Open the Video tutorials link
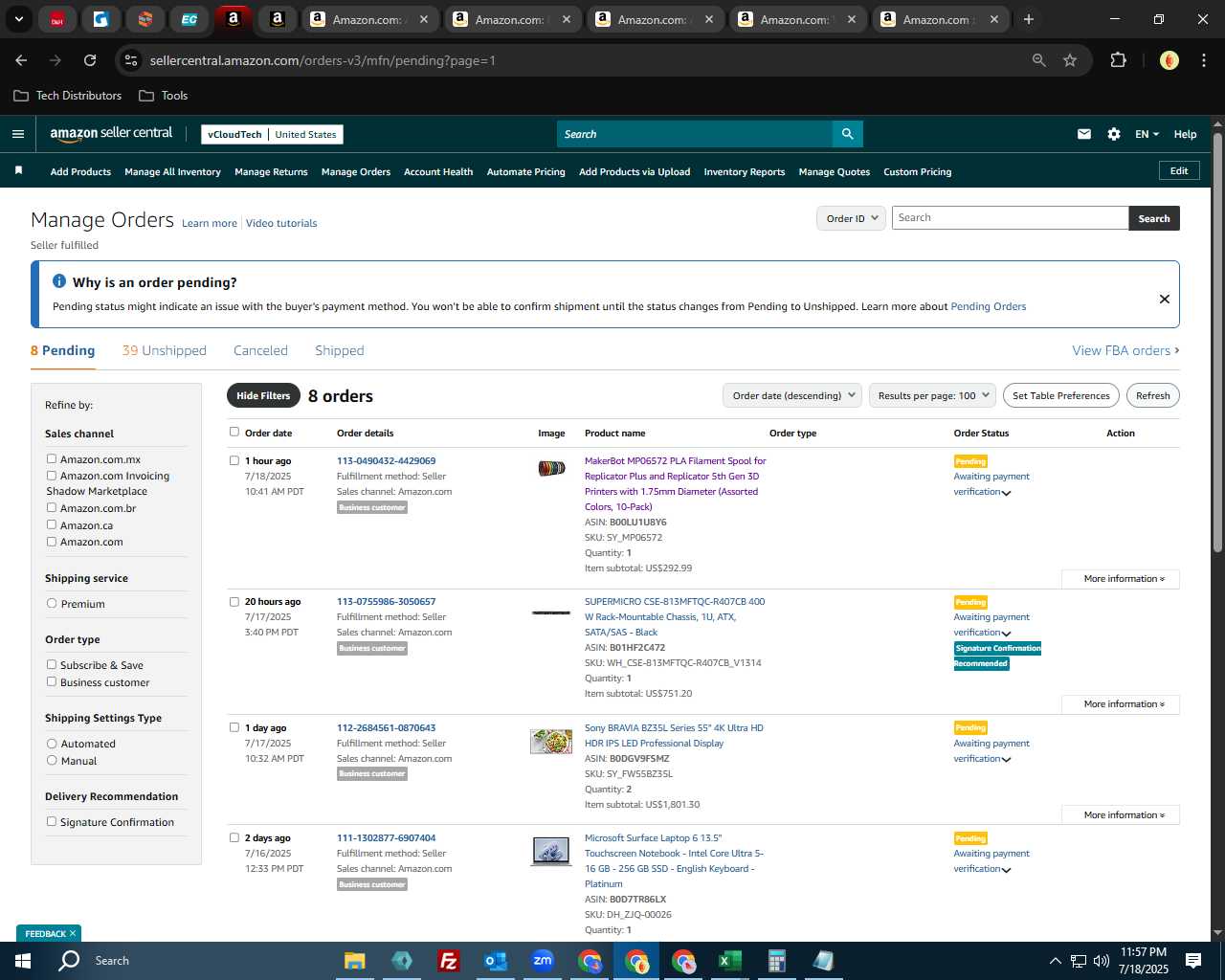1225x980 pixels. point(281,223)
